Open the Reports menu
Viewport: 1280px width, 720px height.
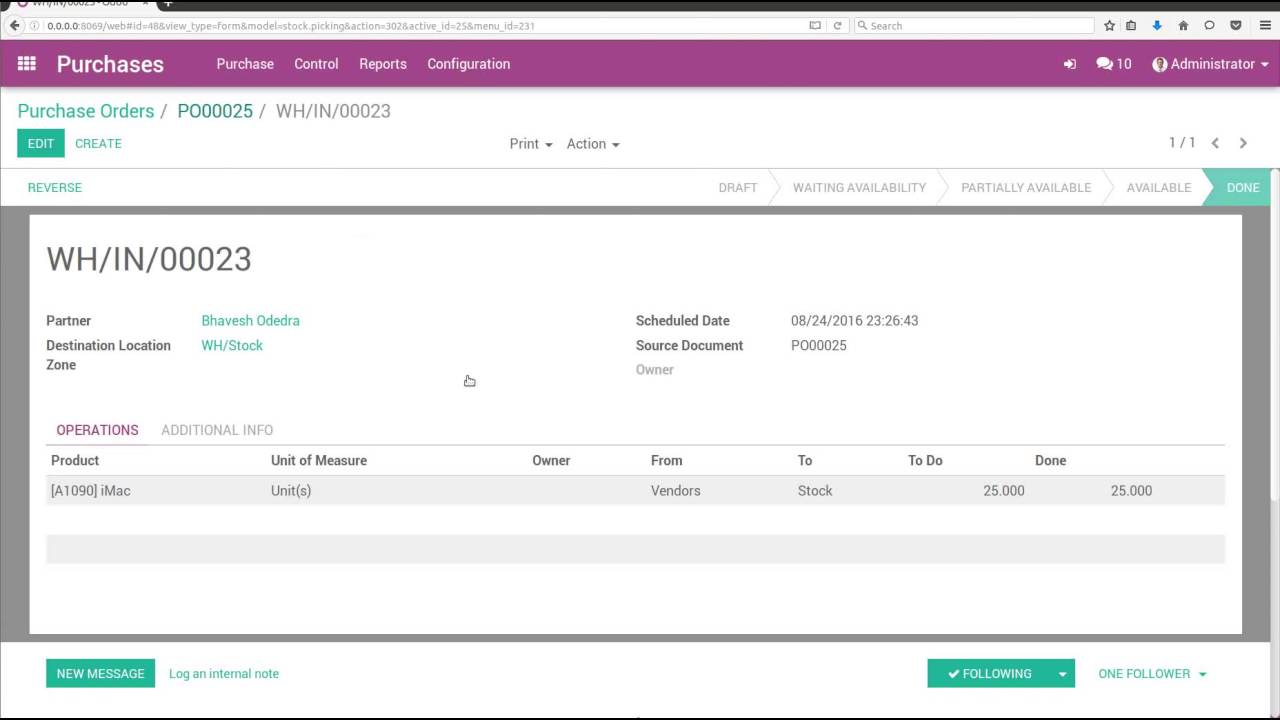point(383,64)
